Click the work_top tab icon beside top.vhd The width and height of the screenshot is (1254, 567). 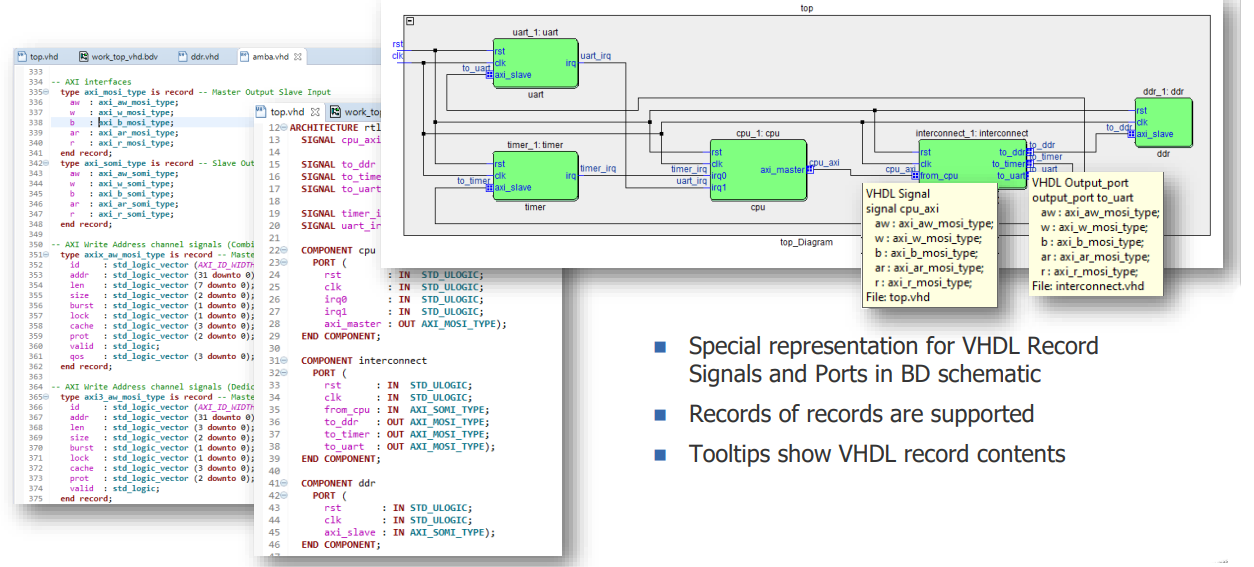(336, 112)
